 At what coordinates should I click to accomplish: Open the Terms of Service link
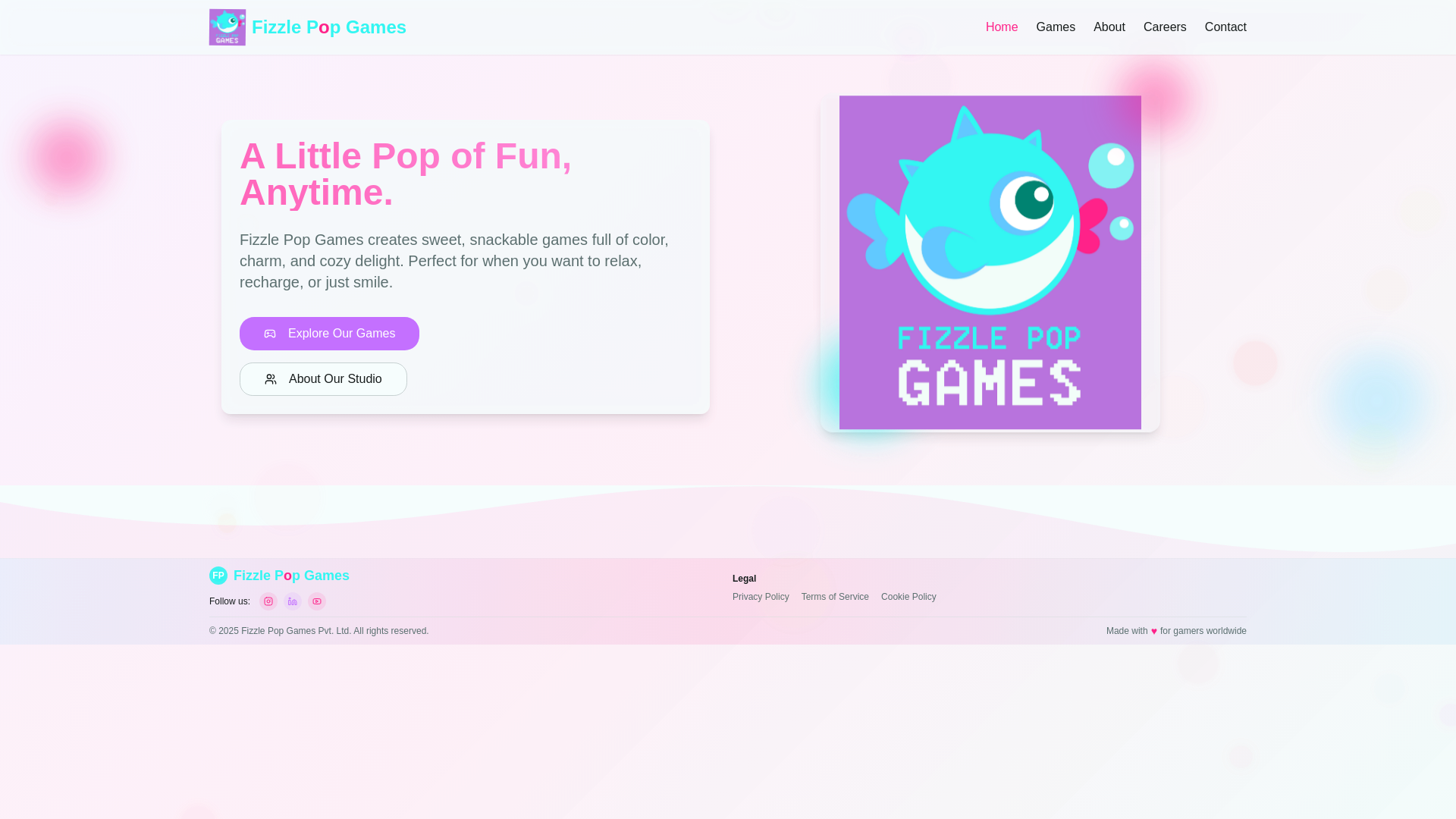pyautogui.click(x=835, y=597)
